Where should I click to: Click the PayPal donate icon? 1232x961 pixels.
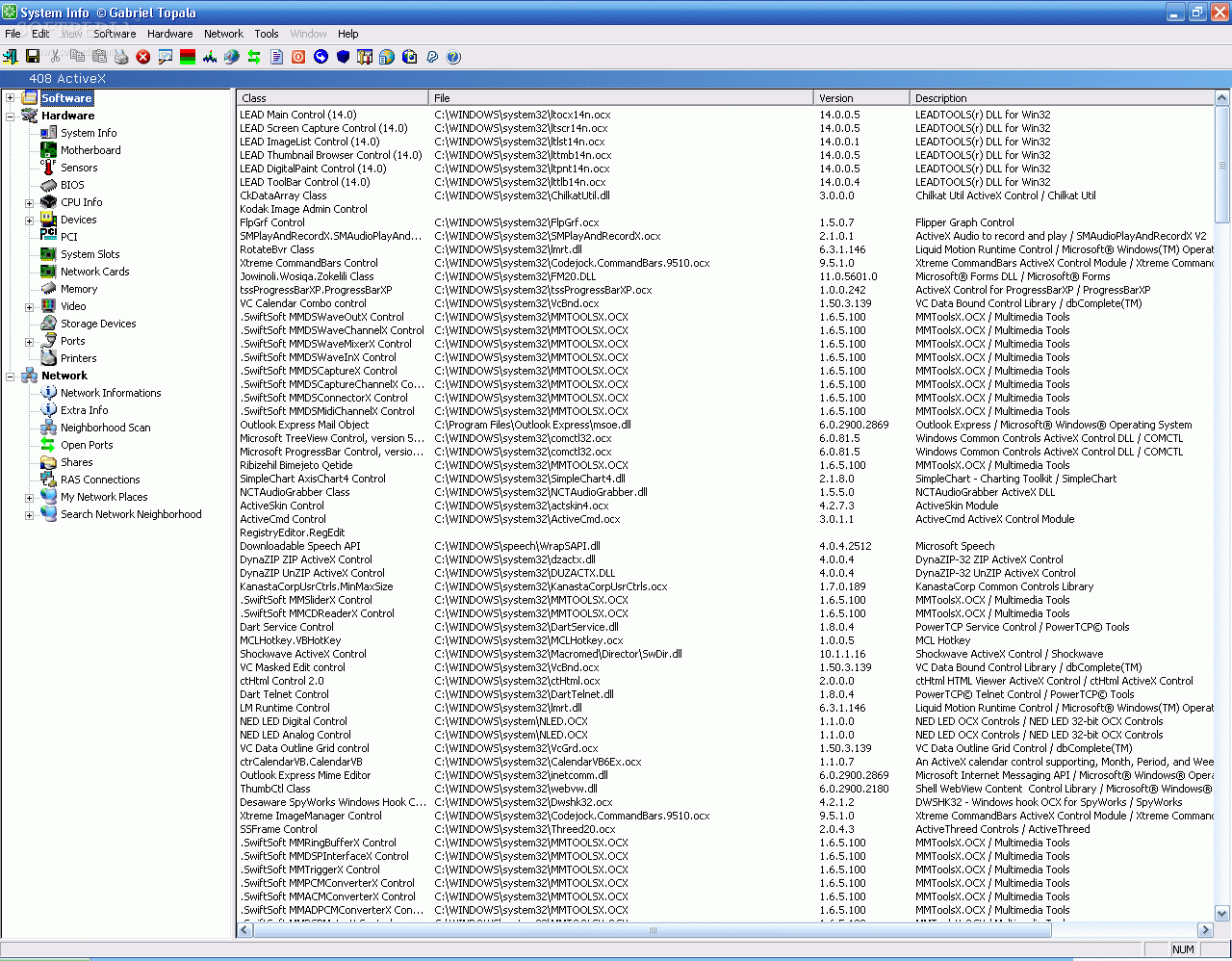[431, 57]
